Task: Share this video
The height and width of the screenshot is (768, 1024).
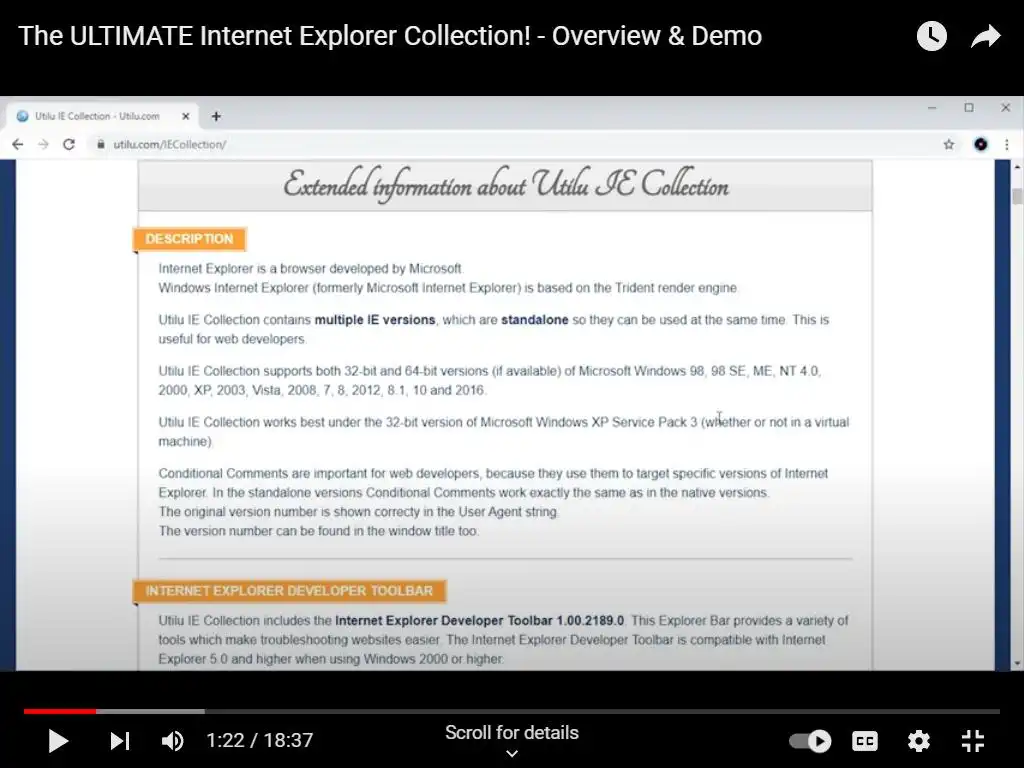Action: tap(985, 36)
